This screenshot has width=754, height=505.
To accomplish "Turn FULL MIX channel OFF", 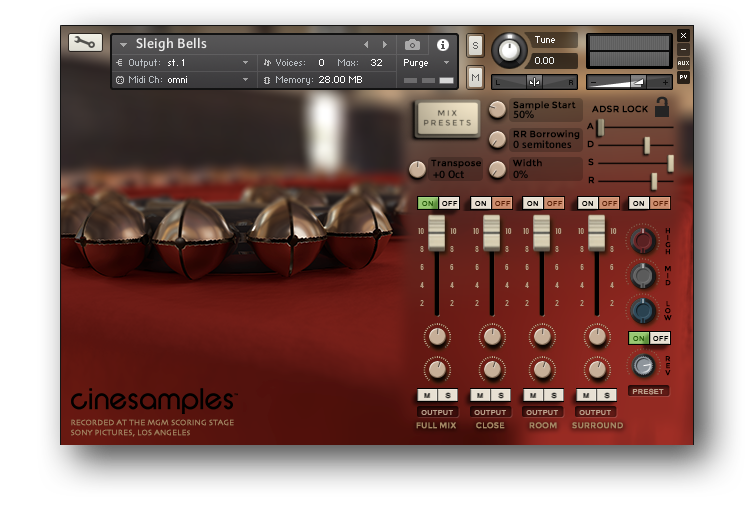I will 449,203.
